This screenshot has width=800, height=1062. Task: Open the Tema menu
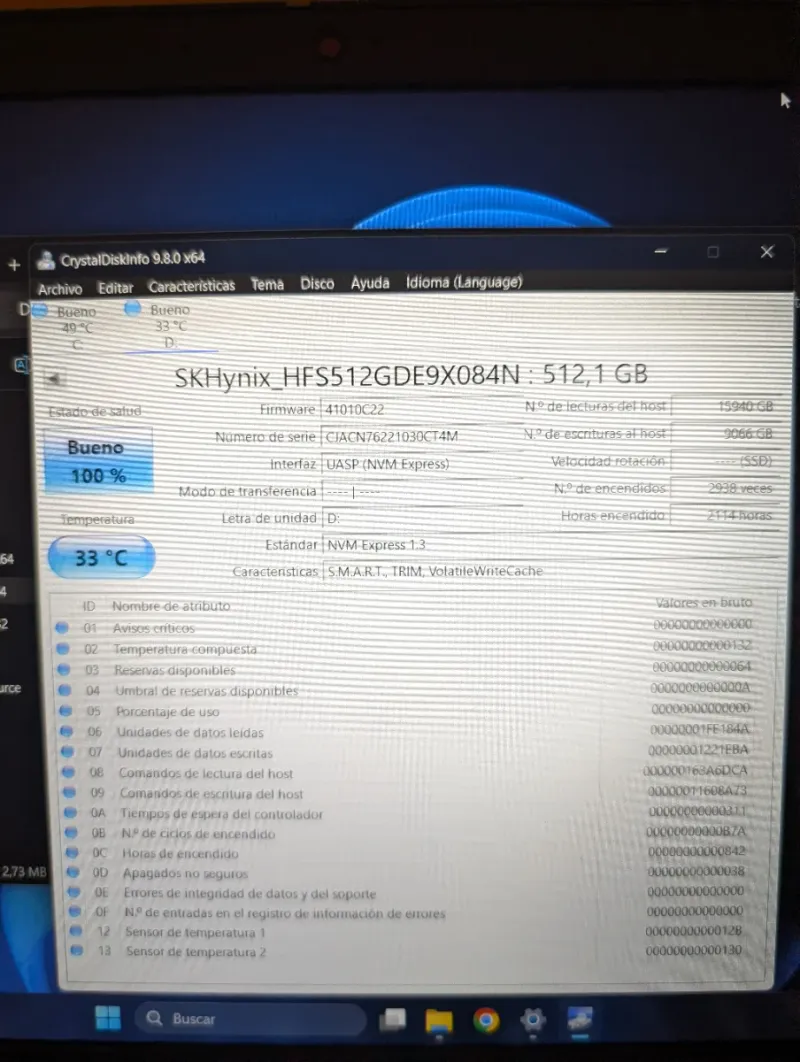(x=267, y=284)
